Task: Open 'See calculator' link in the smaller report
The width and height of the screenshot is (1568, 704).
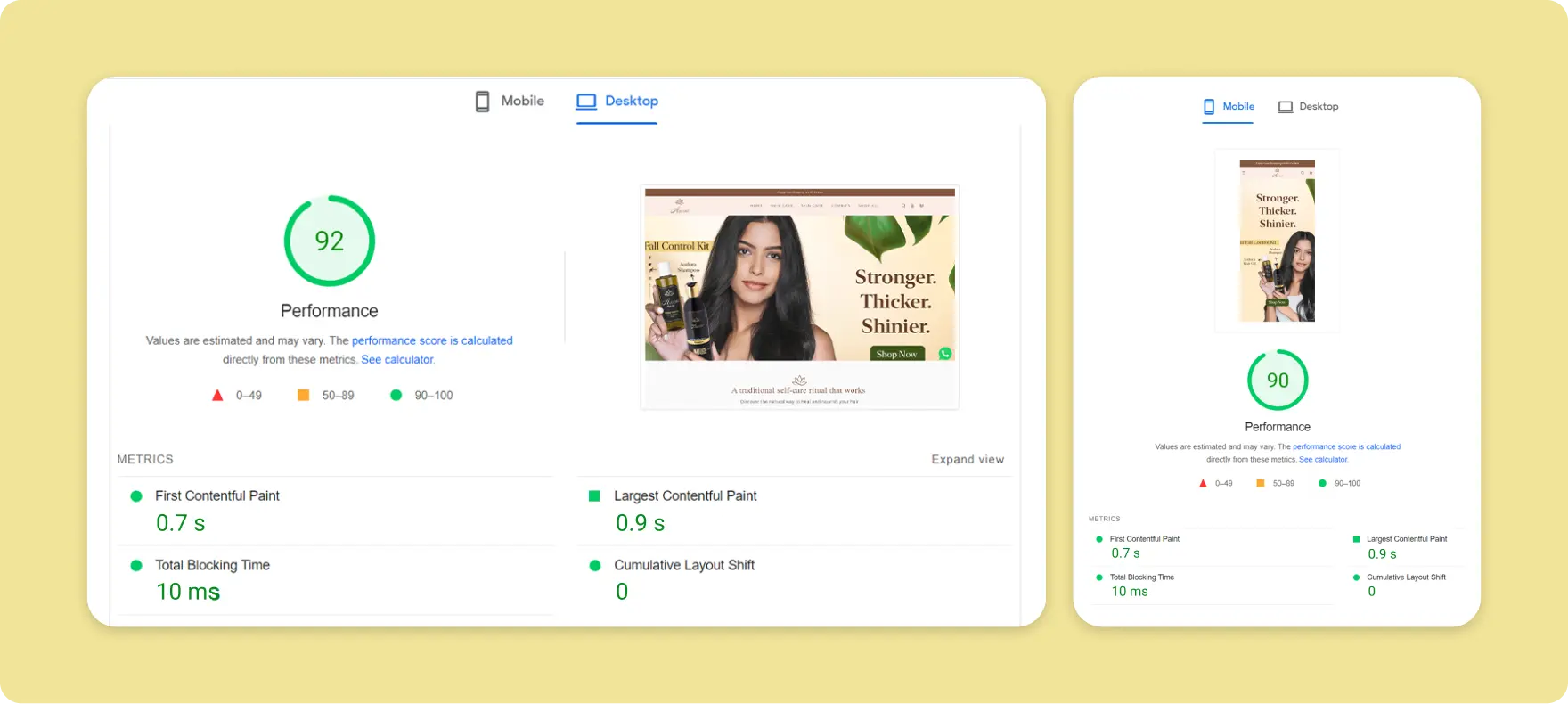Action: (x=1323, y=460)
